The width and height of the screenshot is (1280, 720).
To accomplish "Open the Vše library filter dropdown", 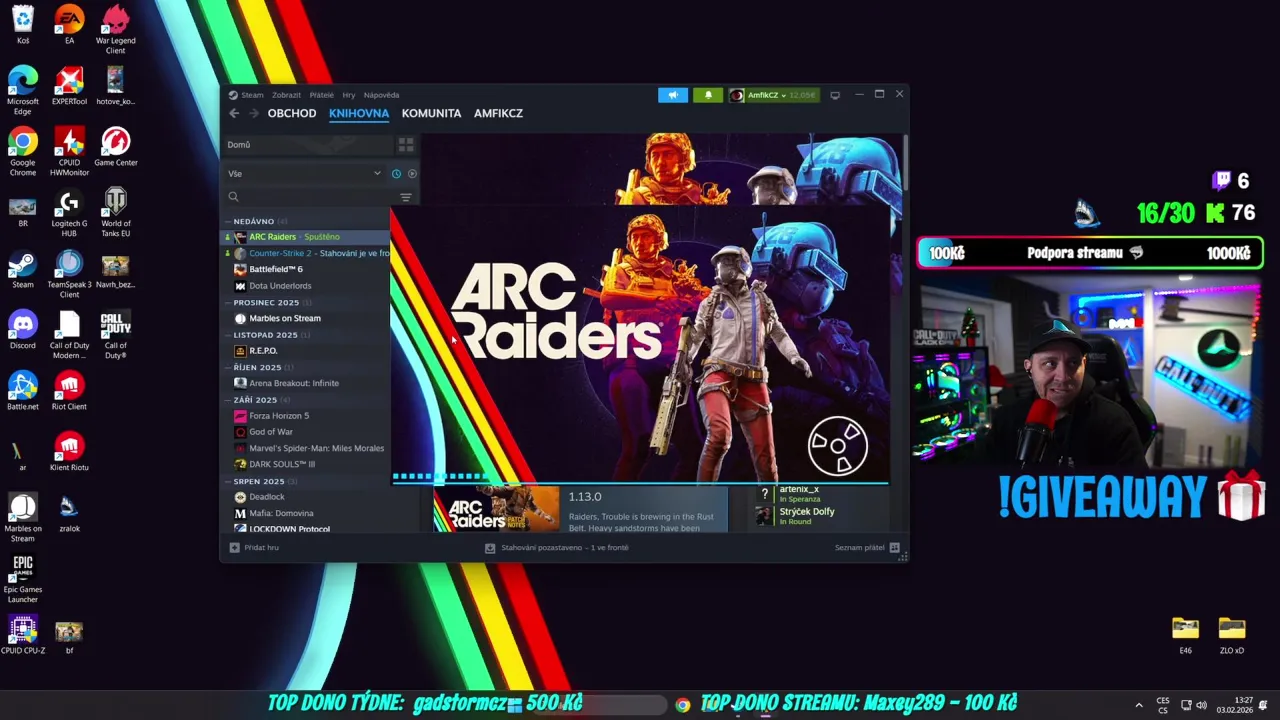I will tap(304, 174).
